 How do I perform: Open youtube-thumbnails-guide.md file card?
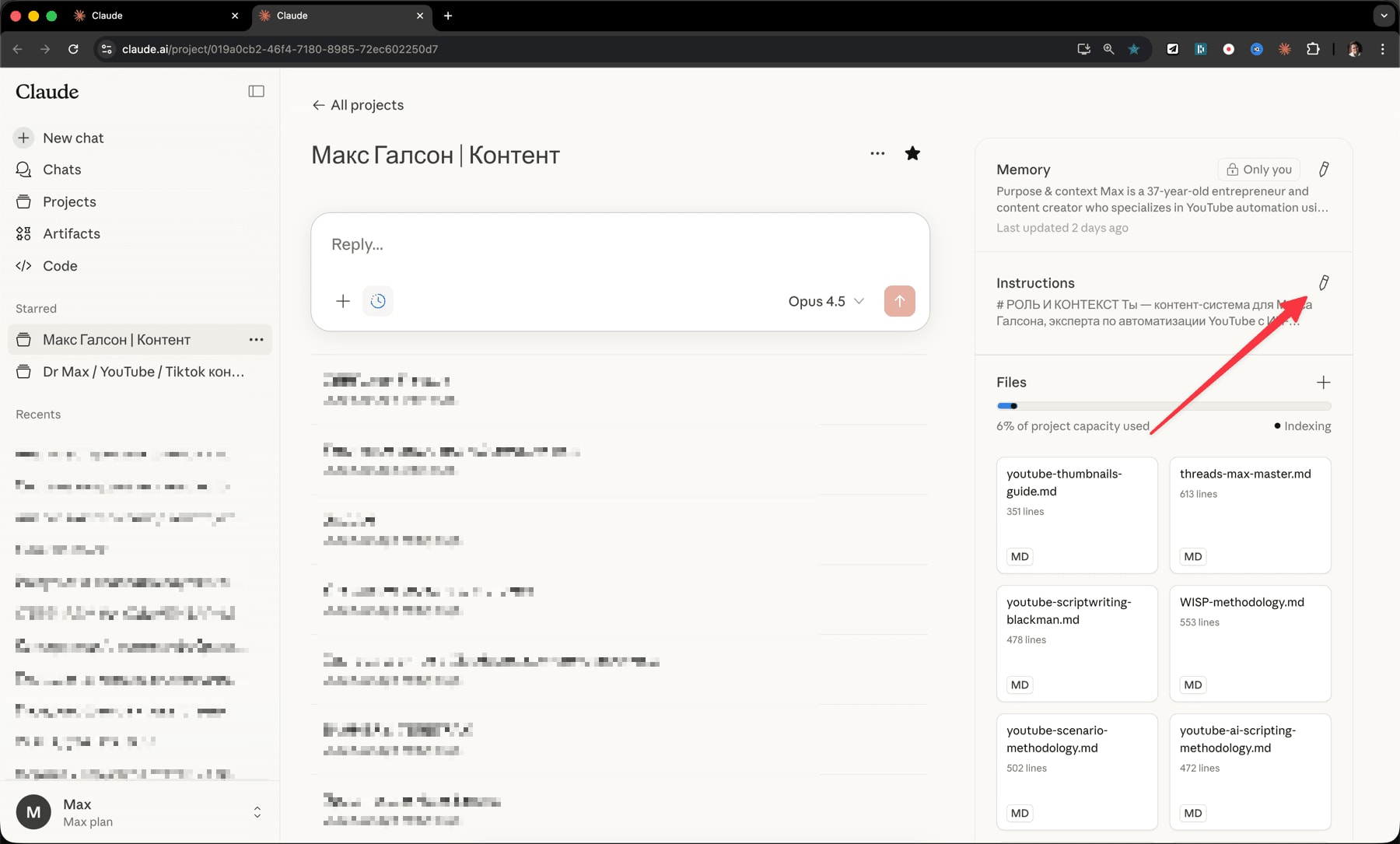(1076, 515)
